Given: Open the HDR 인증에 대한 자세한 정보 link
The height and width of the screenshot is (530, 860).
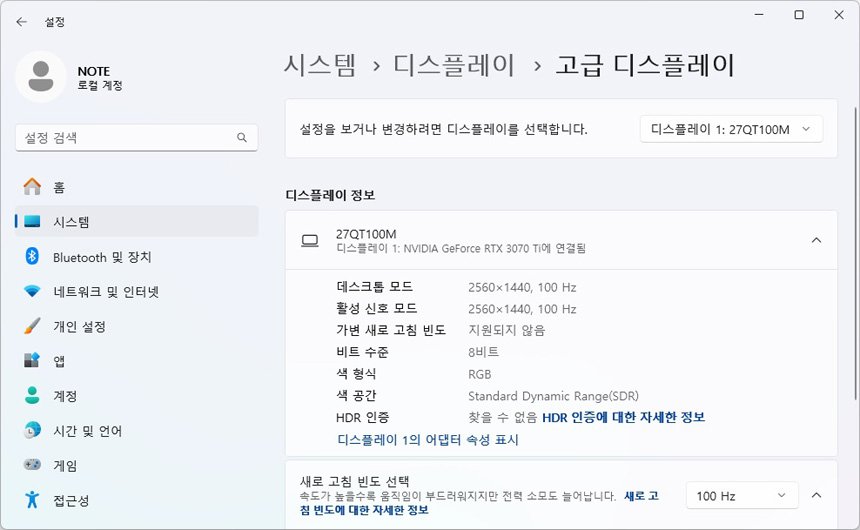Looking at the screenshot, I should coord(623,417).
